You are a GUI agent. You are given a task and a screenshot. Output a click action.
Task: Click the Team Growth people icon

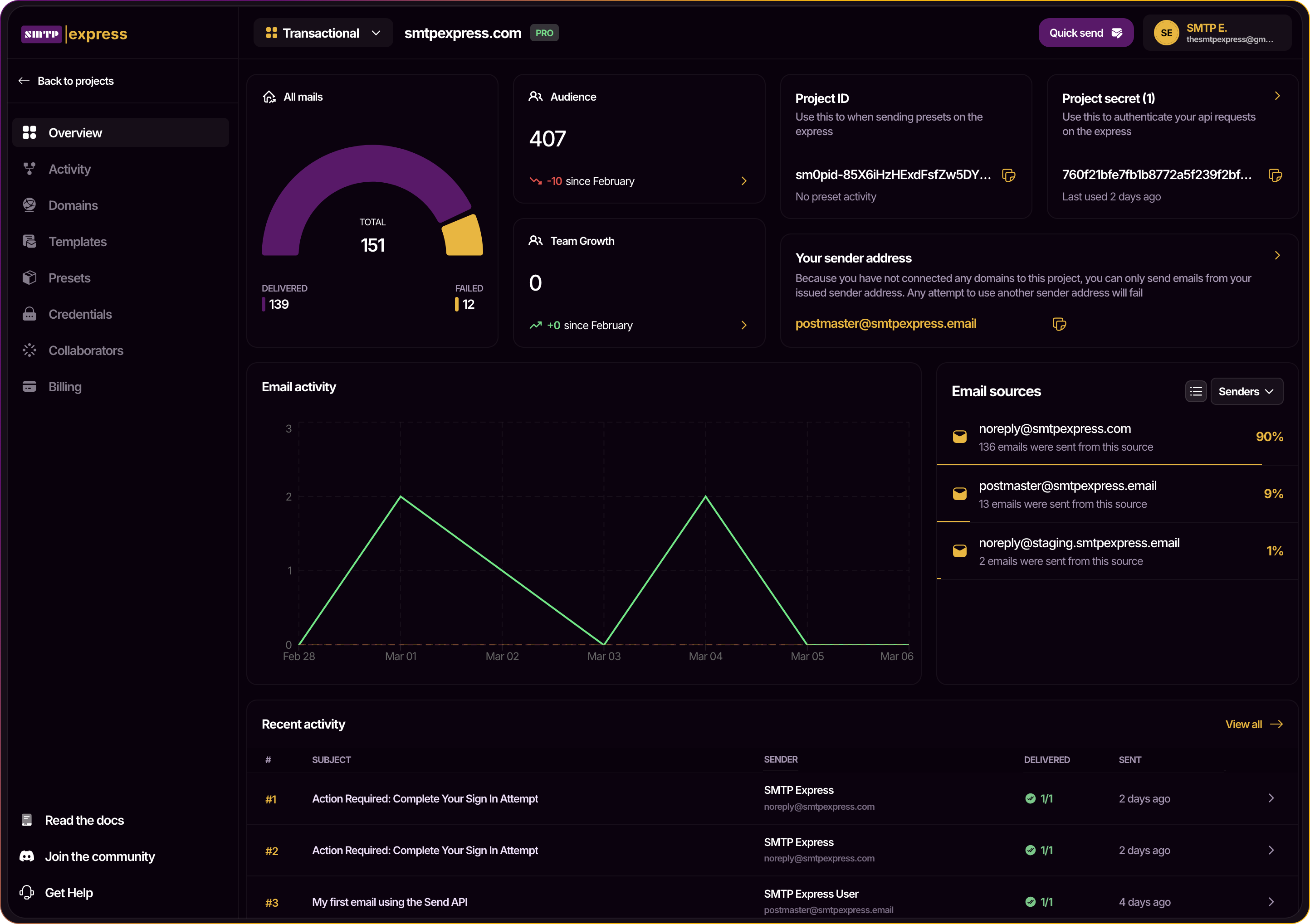click(535, 241)
